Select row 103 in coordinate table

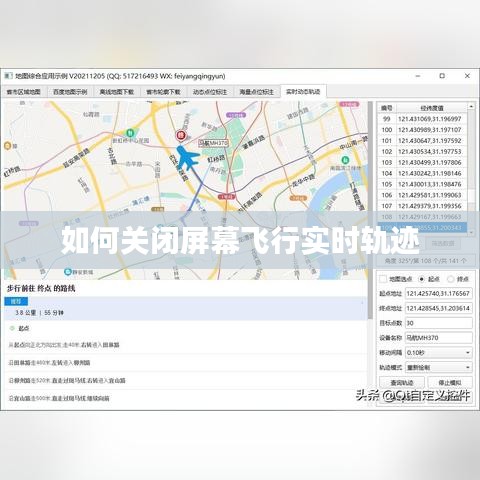tap(422, 162)
